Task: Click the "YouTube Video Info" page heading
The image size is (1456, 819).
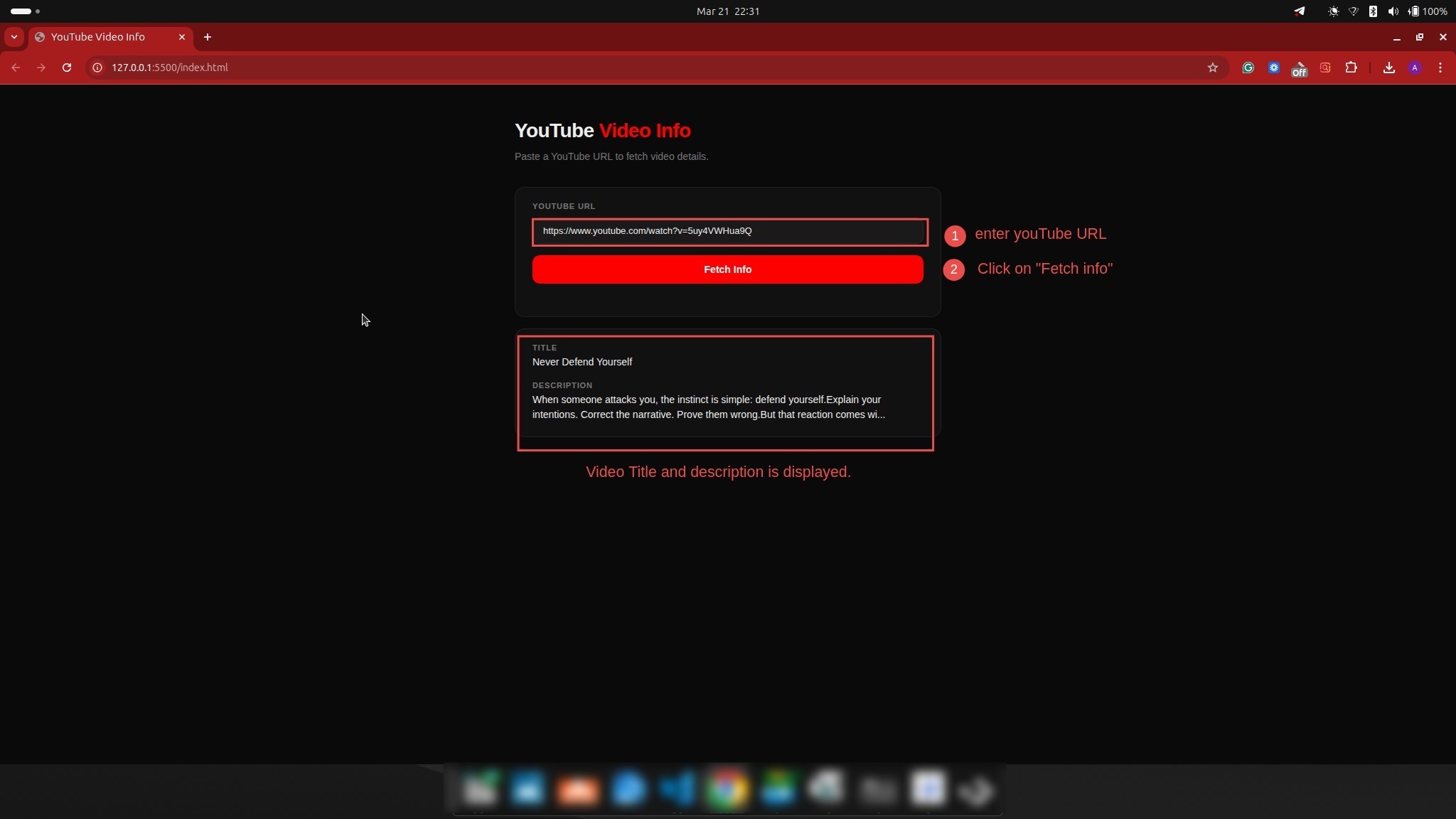Action: 603,131
